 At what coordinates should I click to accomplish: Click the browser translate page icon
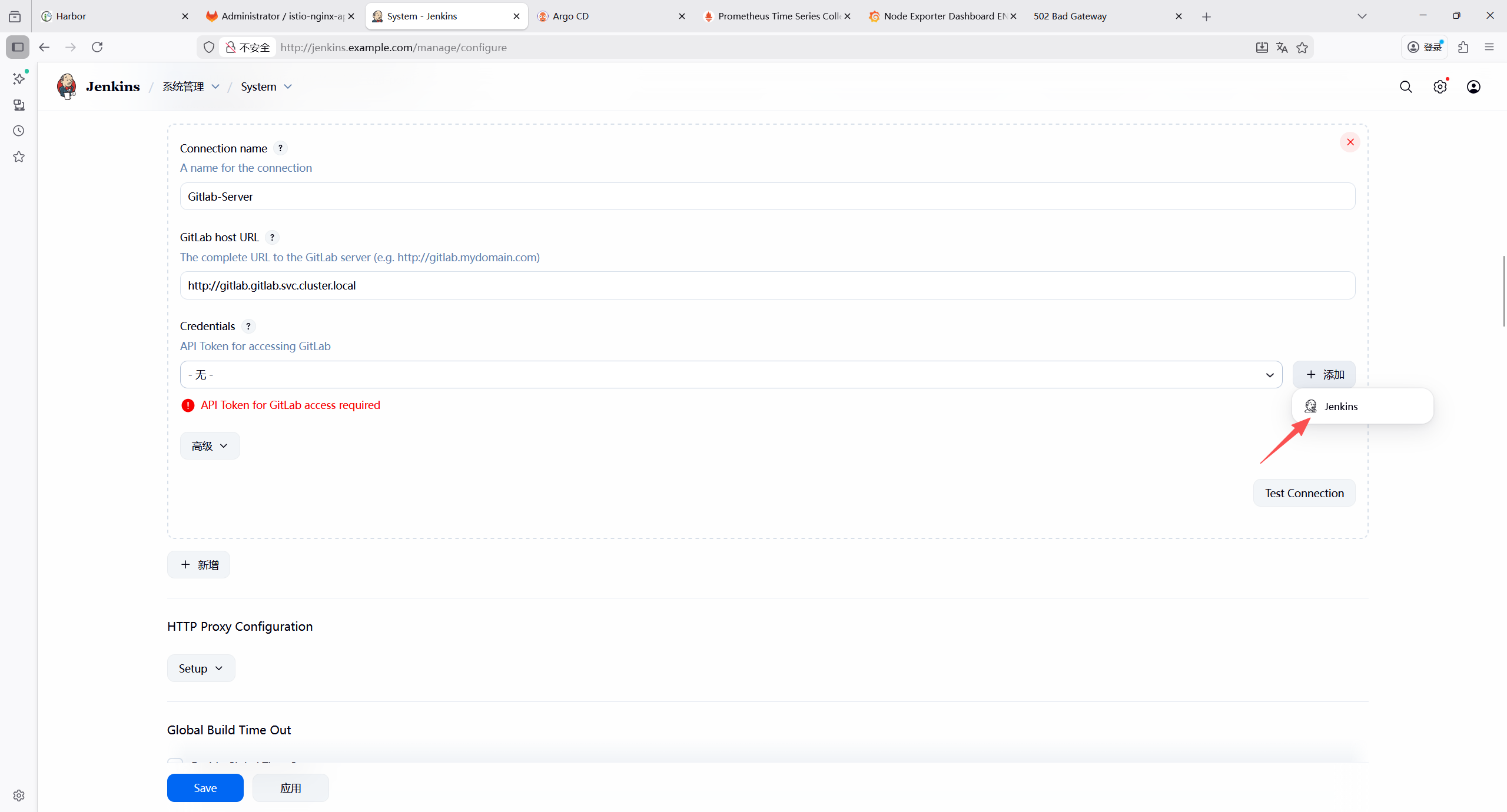coord(1282,48)
